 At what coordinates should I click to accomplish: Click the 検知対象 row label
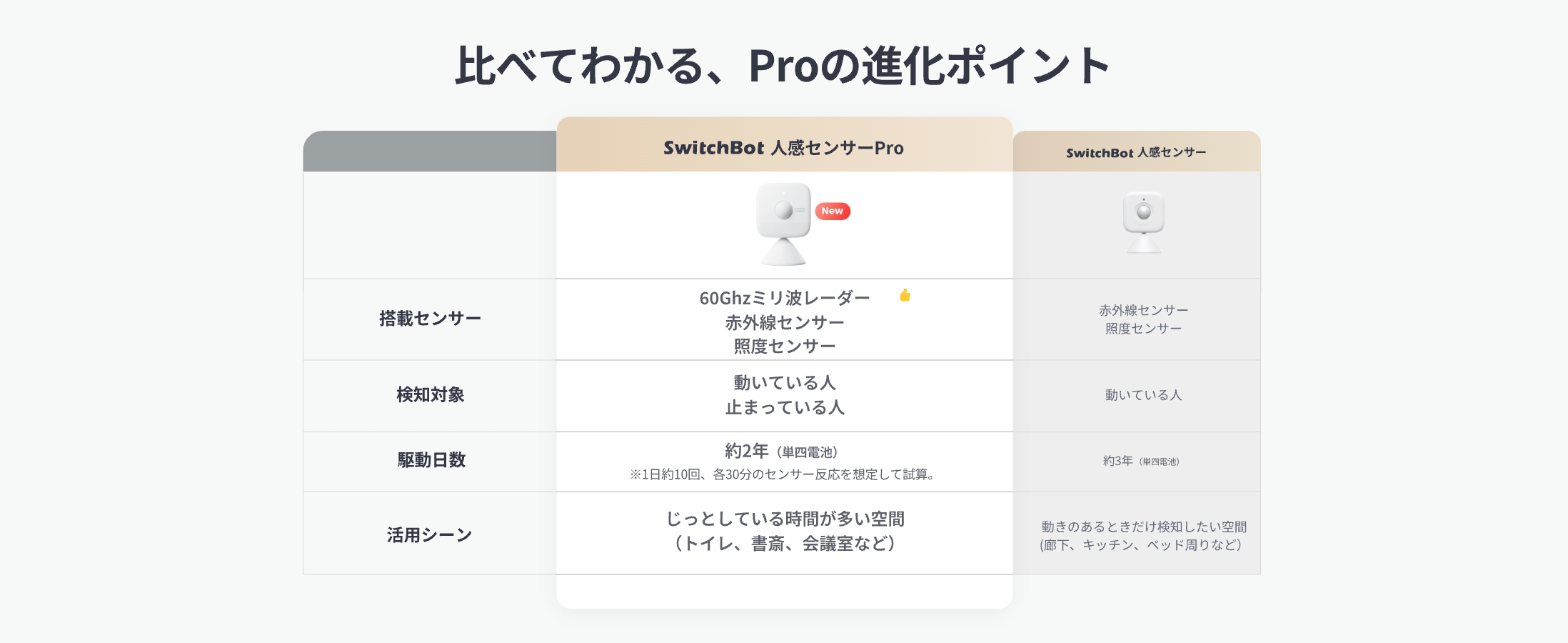430,394
